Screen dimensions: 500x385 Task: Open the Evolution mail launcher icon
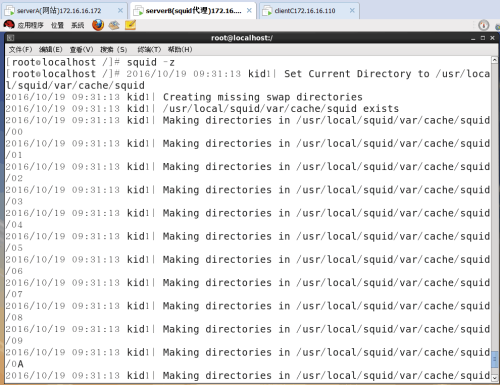(x=114, y=25)
